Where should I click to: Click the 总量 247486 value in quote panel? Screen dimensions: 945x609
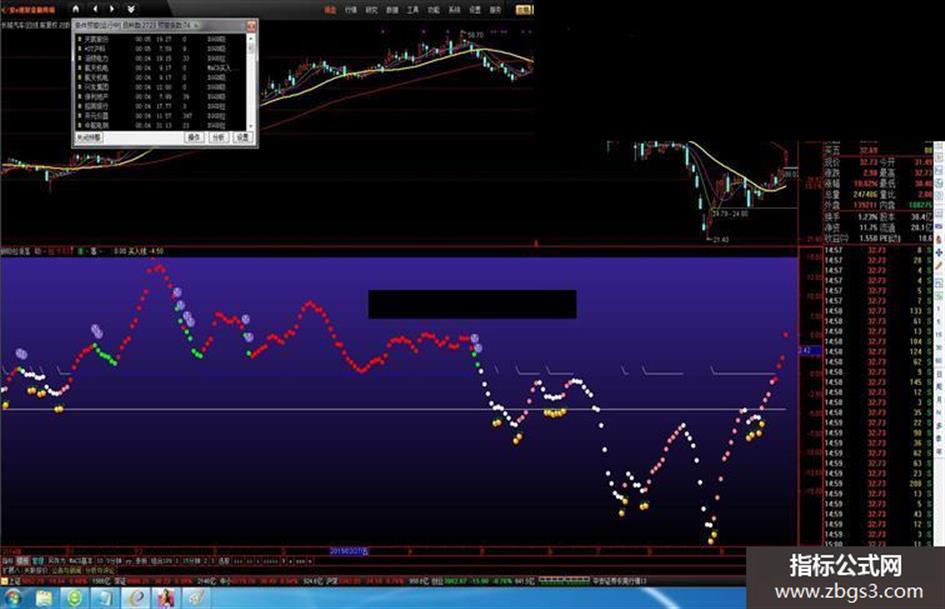click(865, 195)
